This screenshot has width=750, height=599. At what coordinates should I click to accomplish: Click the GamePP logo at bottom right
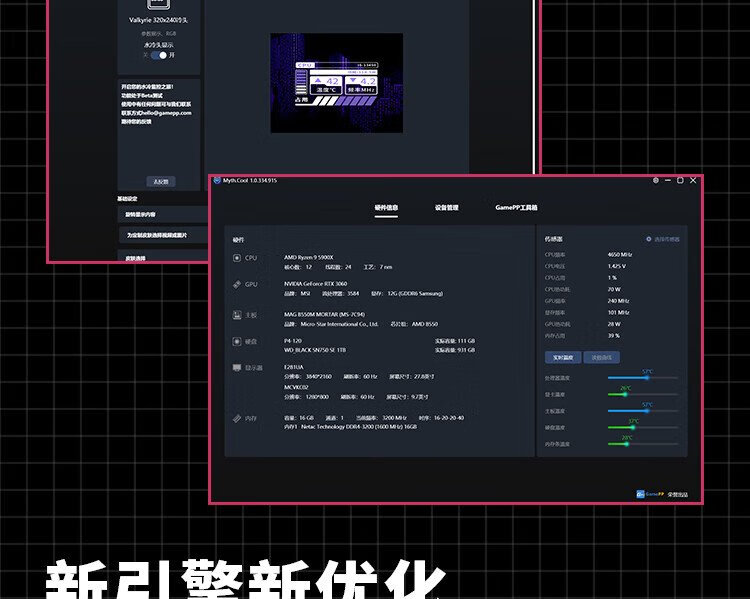click(643, 493)
